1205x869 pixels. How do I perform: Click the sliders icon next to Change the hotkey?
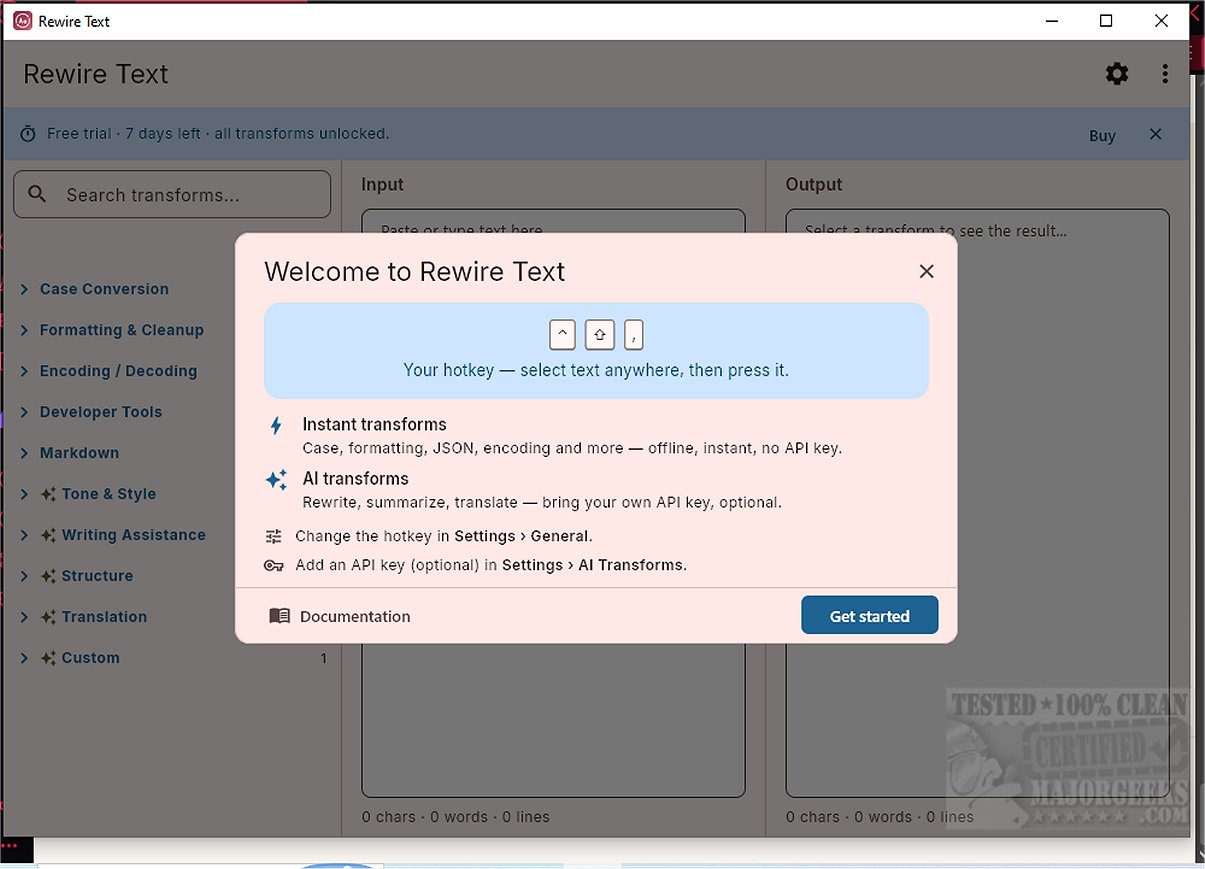coord(274,536)
